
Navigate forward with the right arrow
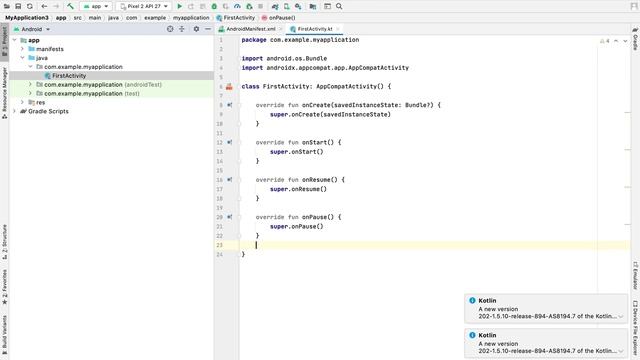click(56, 6)
